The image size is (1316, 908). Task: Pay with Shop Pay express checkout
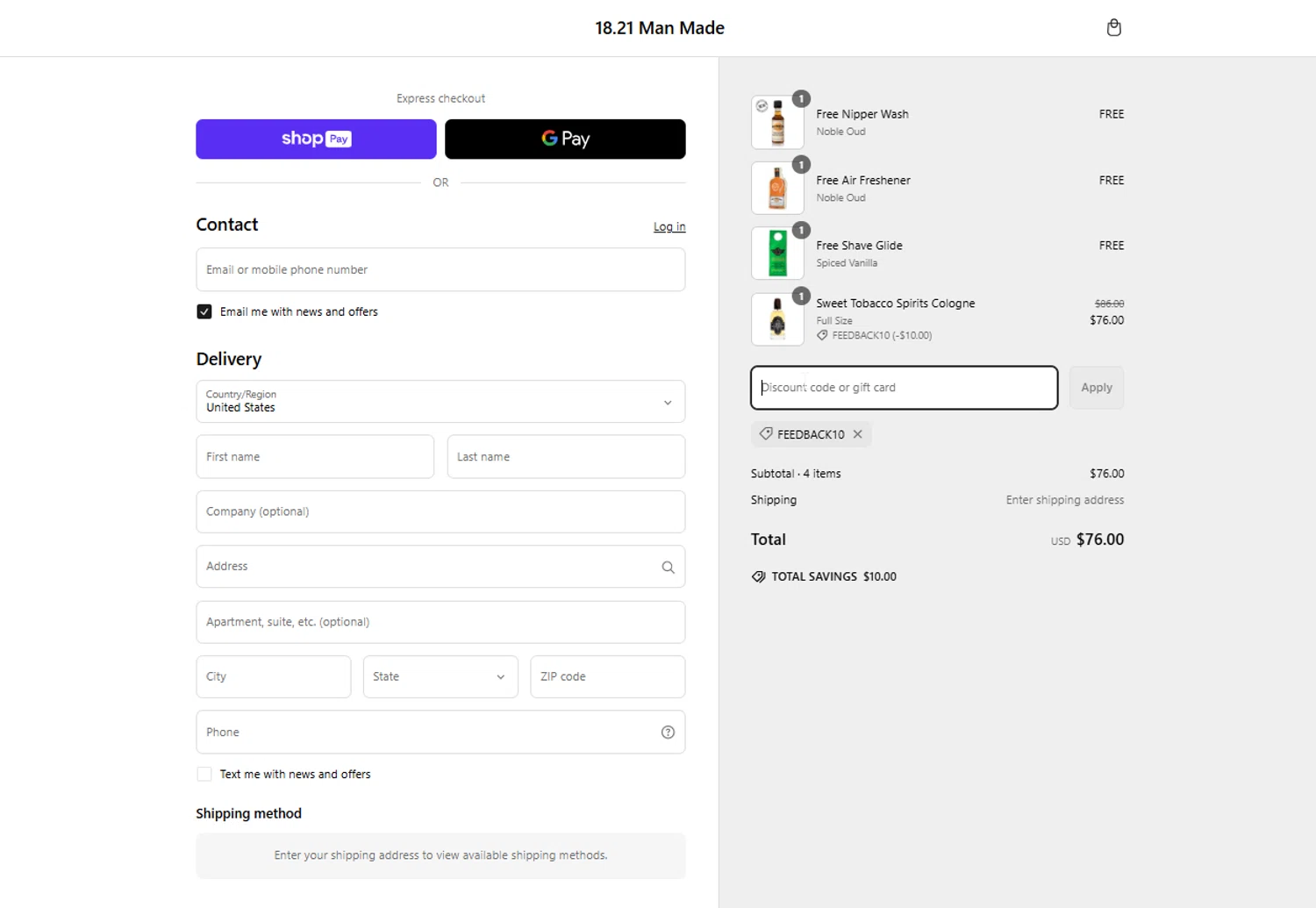316,139
